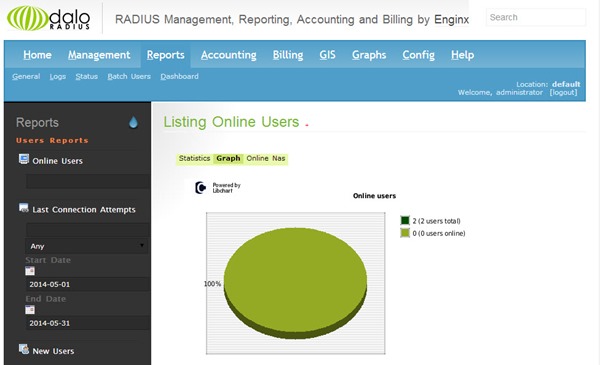
Task: Click the dark green legend swatch for users total
Action: coord(405,220)
